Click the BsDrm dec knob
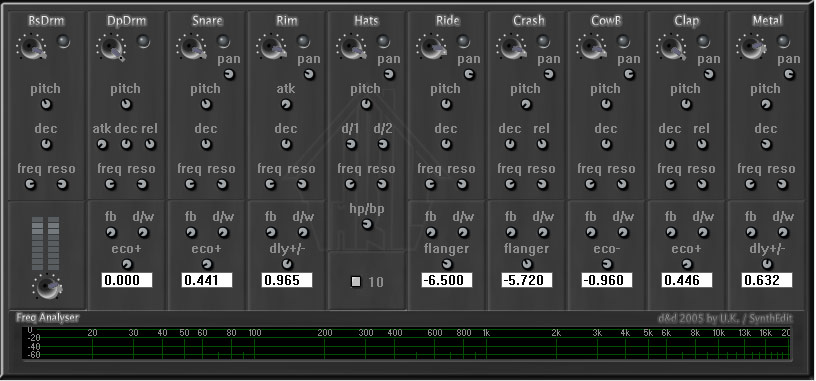 point(46,145)
